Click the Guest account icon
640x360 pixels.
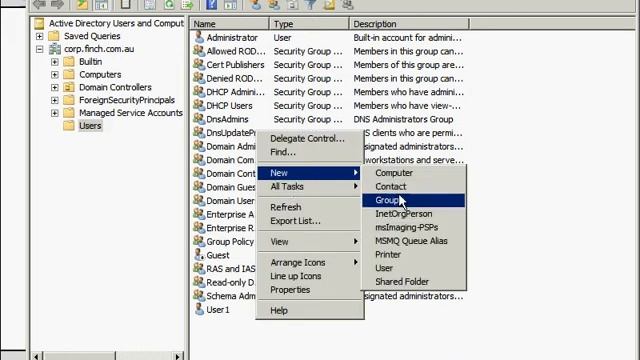click(x=199, y=255)
